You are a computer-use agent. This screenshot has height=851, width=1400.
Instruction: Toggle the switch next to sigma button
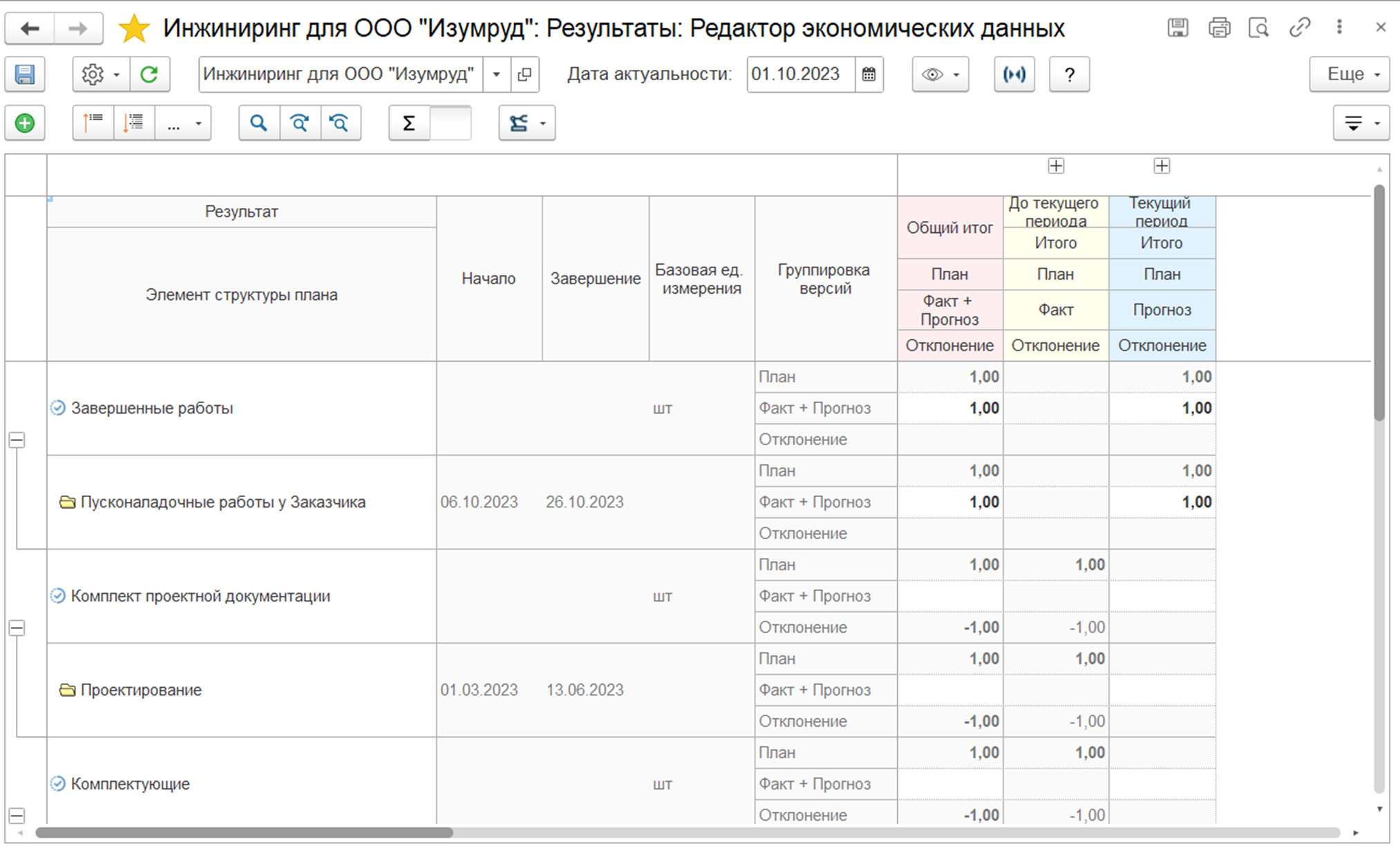[450, 124]
